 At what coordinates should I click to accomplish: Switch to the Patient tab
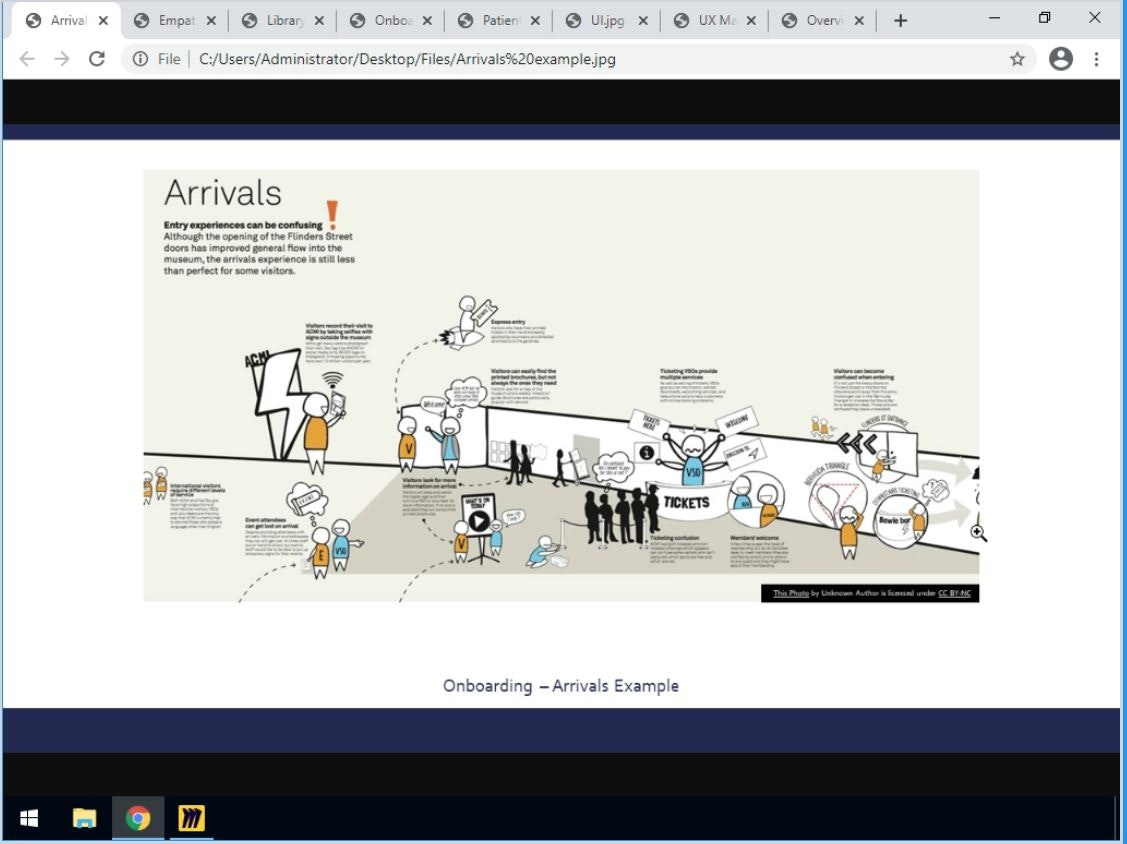[500, 20]
